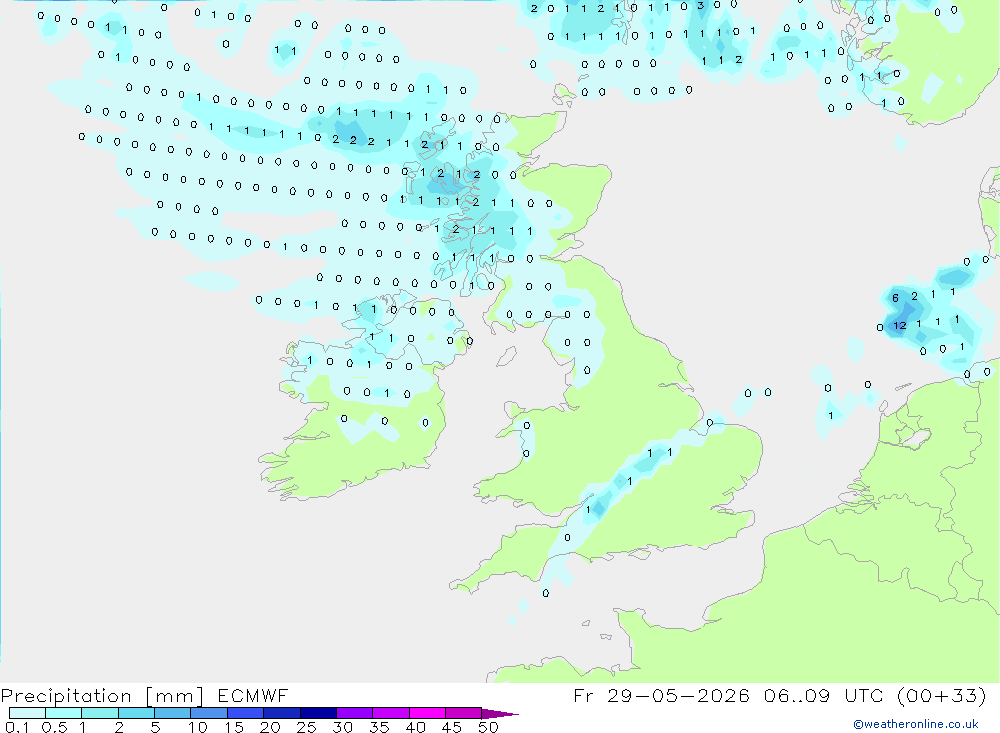Select the 35–40 mm legend swatch

[390, 713]
